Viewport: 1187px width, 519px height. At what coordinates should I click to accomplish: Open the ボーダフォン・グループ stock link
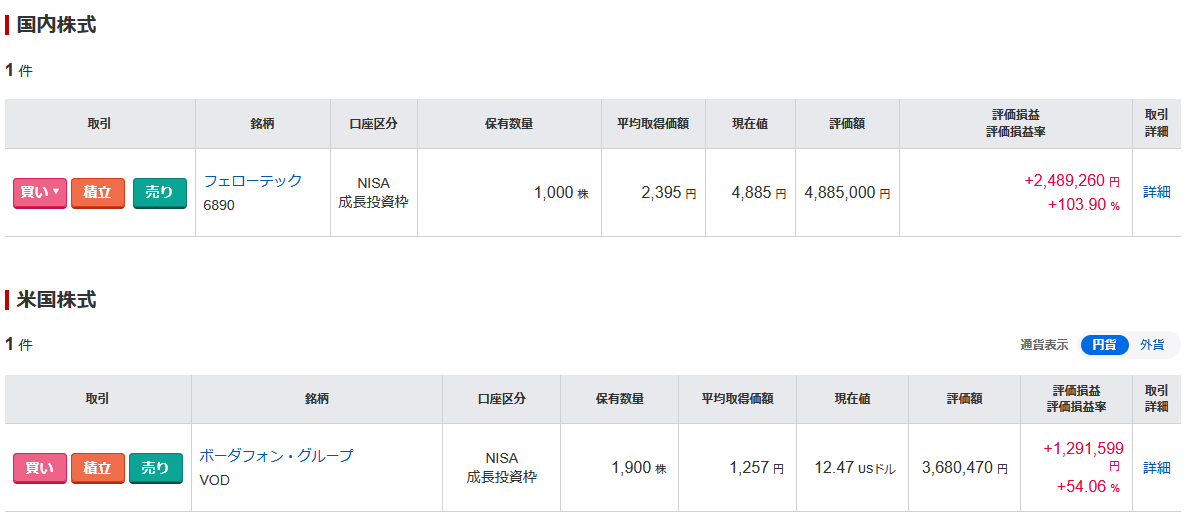(x=276, y=456)
